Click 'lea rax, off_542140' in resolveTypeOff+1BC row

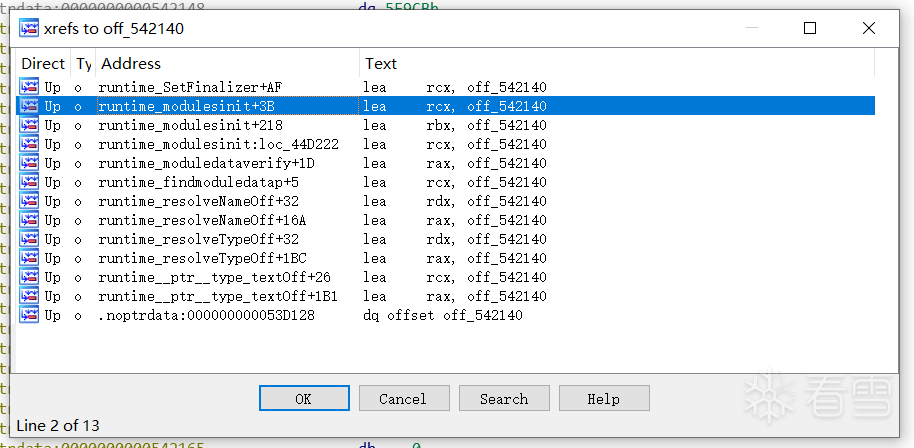pyautogui.click(x=455, y=258)
